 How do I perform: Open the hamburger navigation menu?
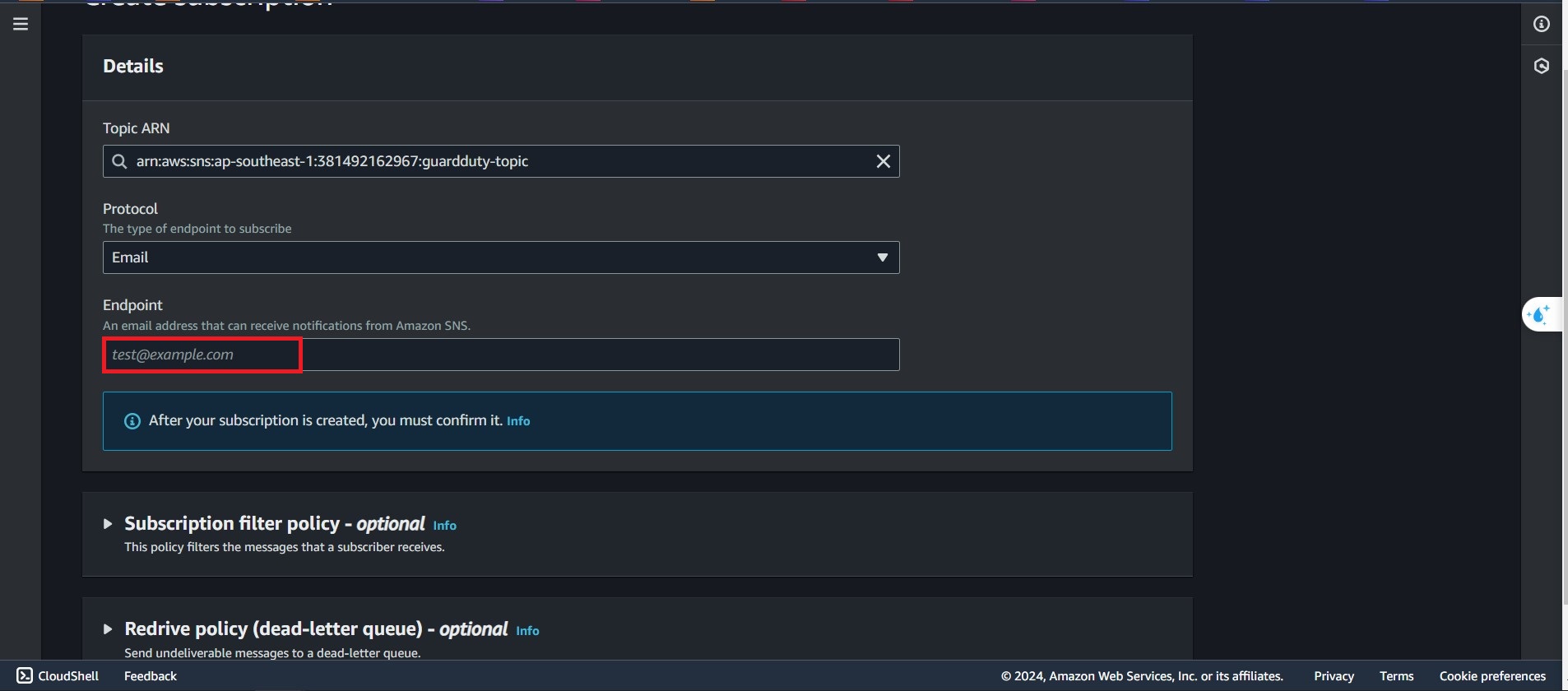pyautogui.click(x=21, y=24)
